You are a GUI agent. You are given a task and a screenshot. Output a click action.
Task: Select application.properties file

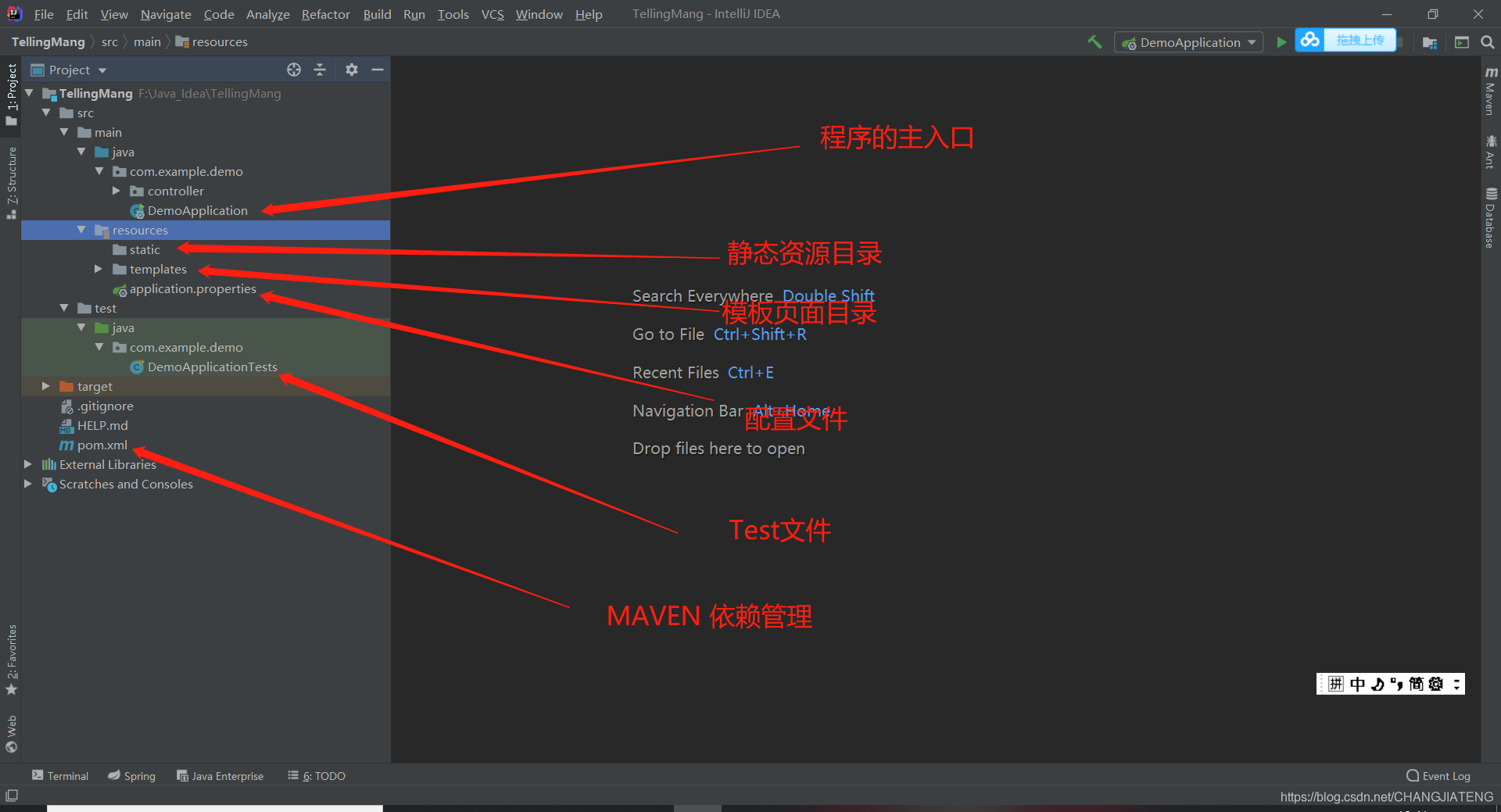tap(184, 288)
